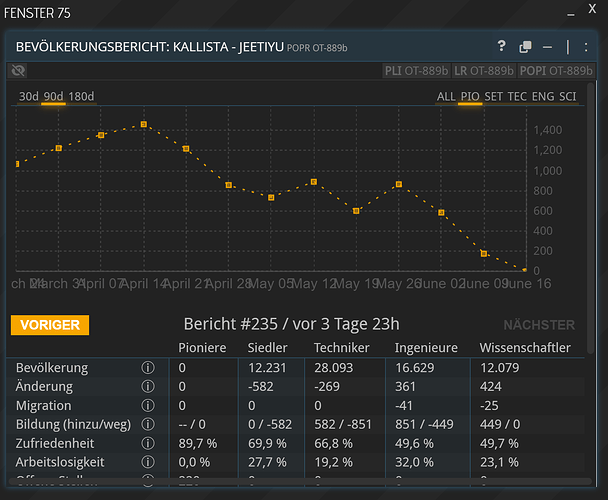The height and width of the screenshot is (500, 608).
Task: Click the data point near June 09
Action: [484, 253]
